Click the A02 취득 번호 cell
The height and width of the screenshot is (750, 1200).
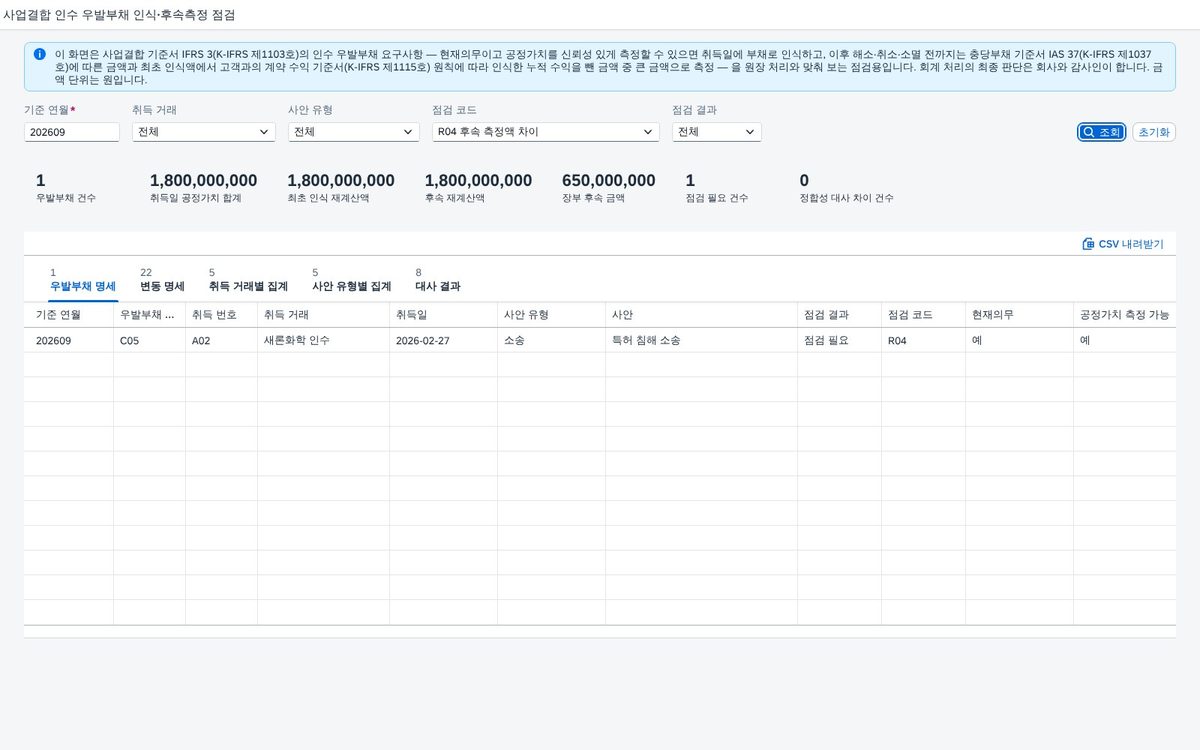click(x=221, y=340)
